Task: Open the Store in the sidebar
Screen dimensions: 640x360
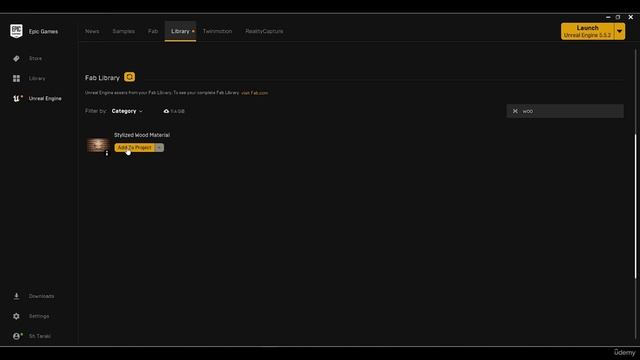Action: (35, 58)
